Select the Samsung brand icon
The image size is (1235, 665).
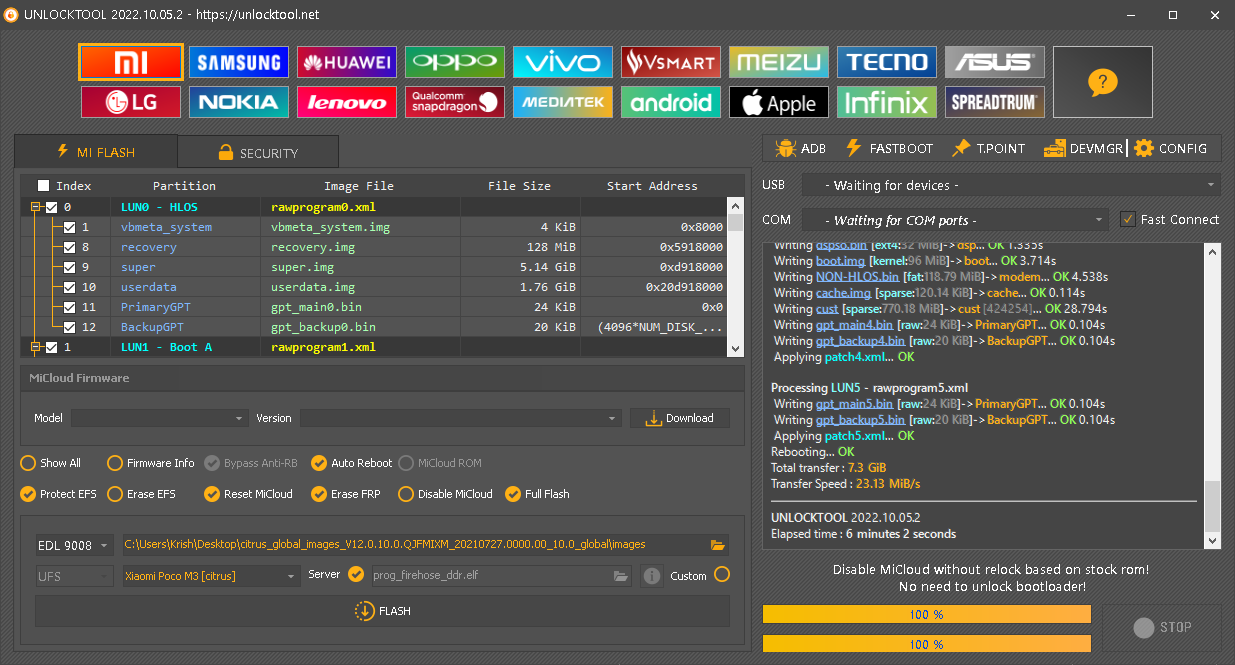click(x=238, y=63)
